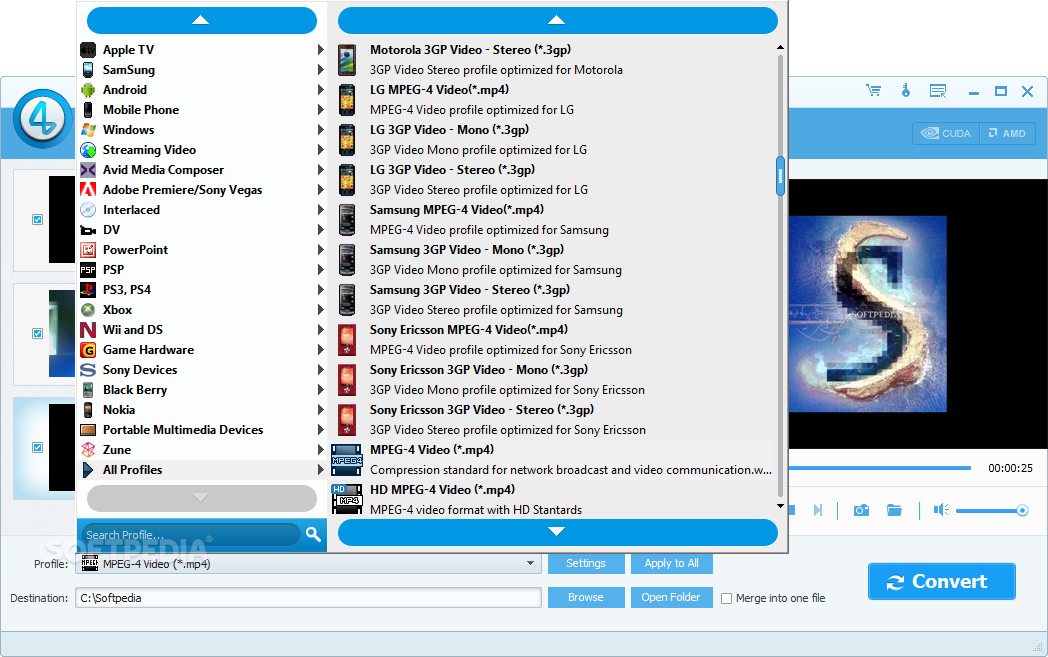Select the Android category icon
The width and height of the screenshot is (1048, 657).
88,90
